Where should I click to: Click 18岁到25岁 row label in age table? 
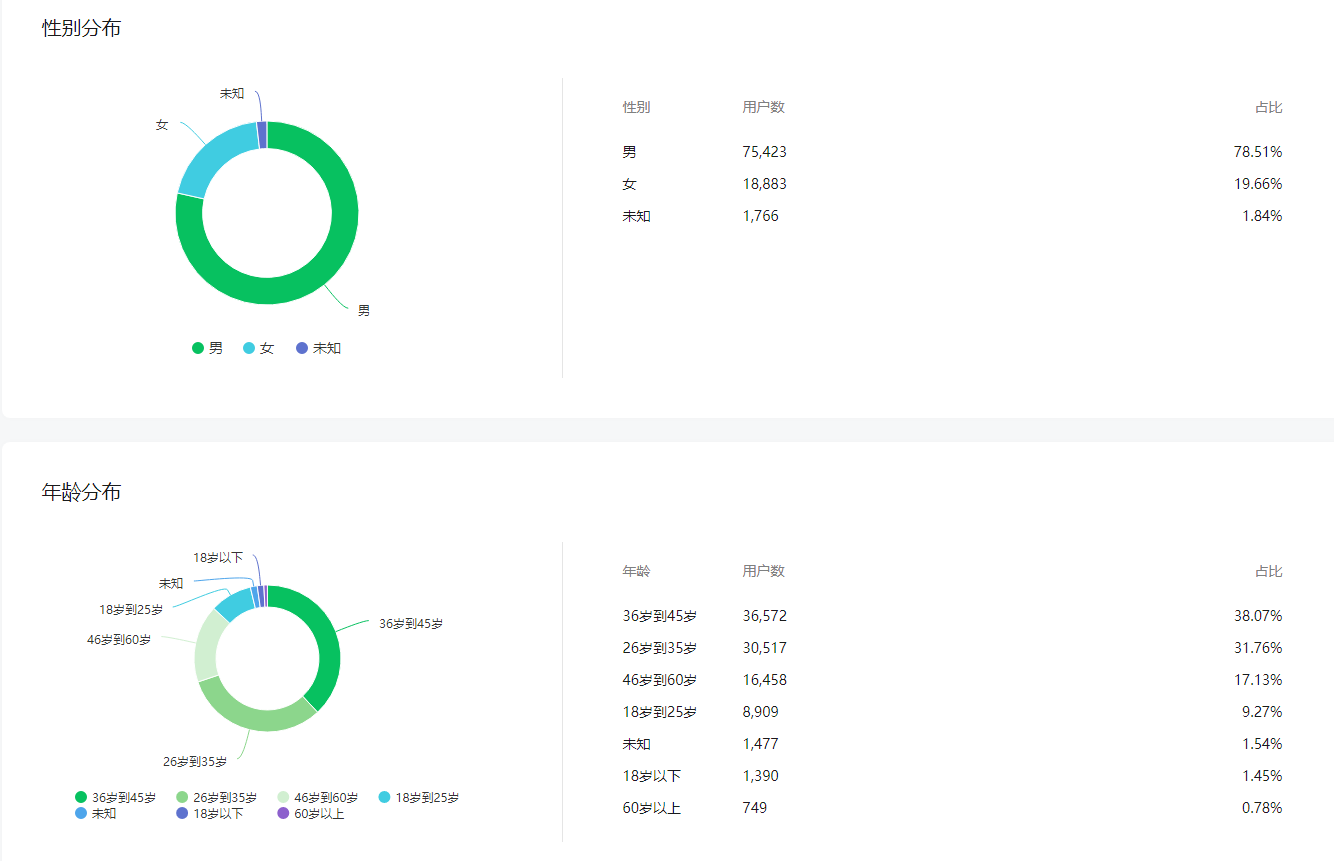[660, 712]
